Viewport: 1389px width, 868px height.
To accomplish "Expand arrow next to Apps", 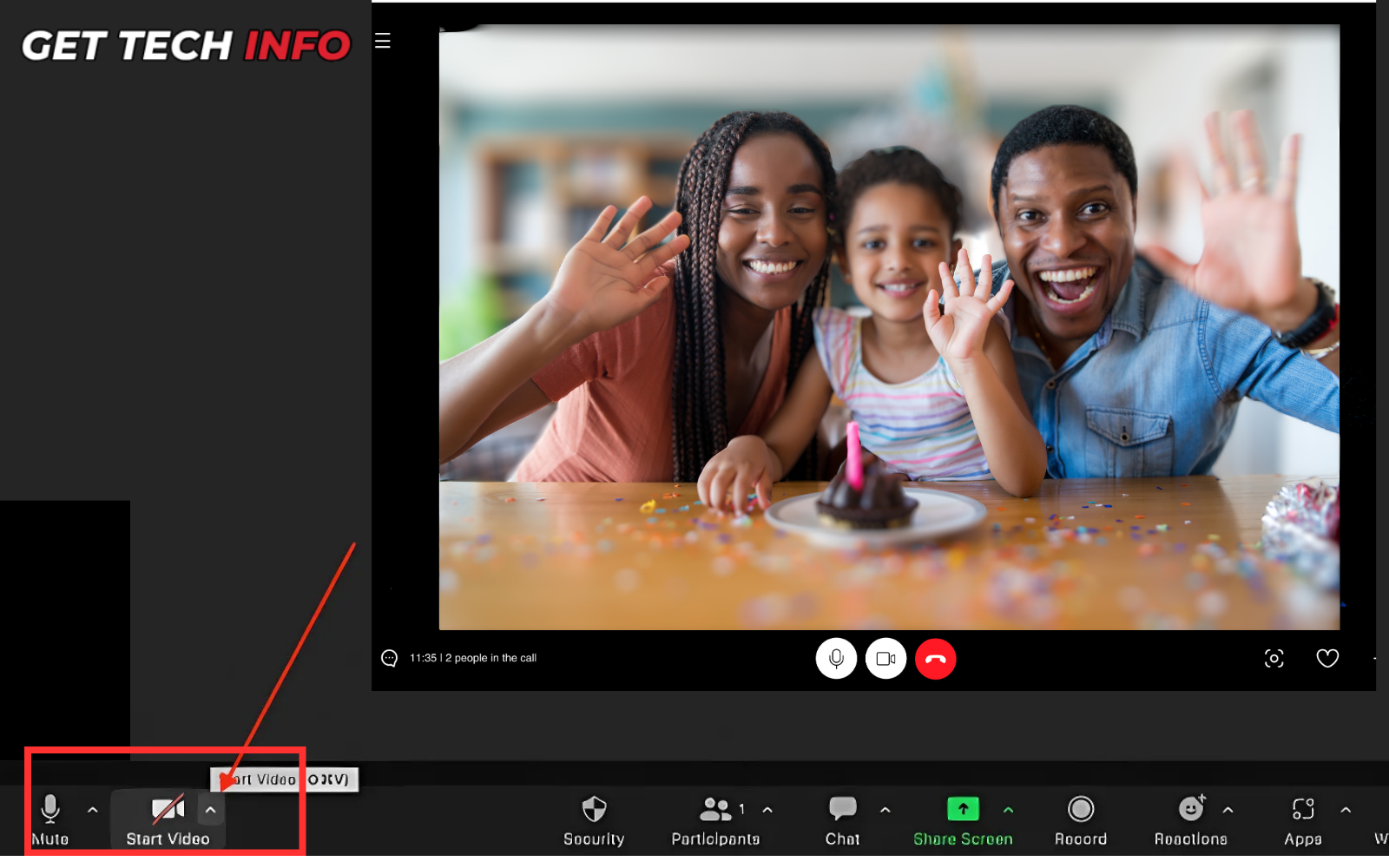I will (1346, 810).
